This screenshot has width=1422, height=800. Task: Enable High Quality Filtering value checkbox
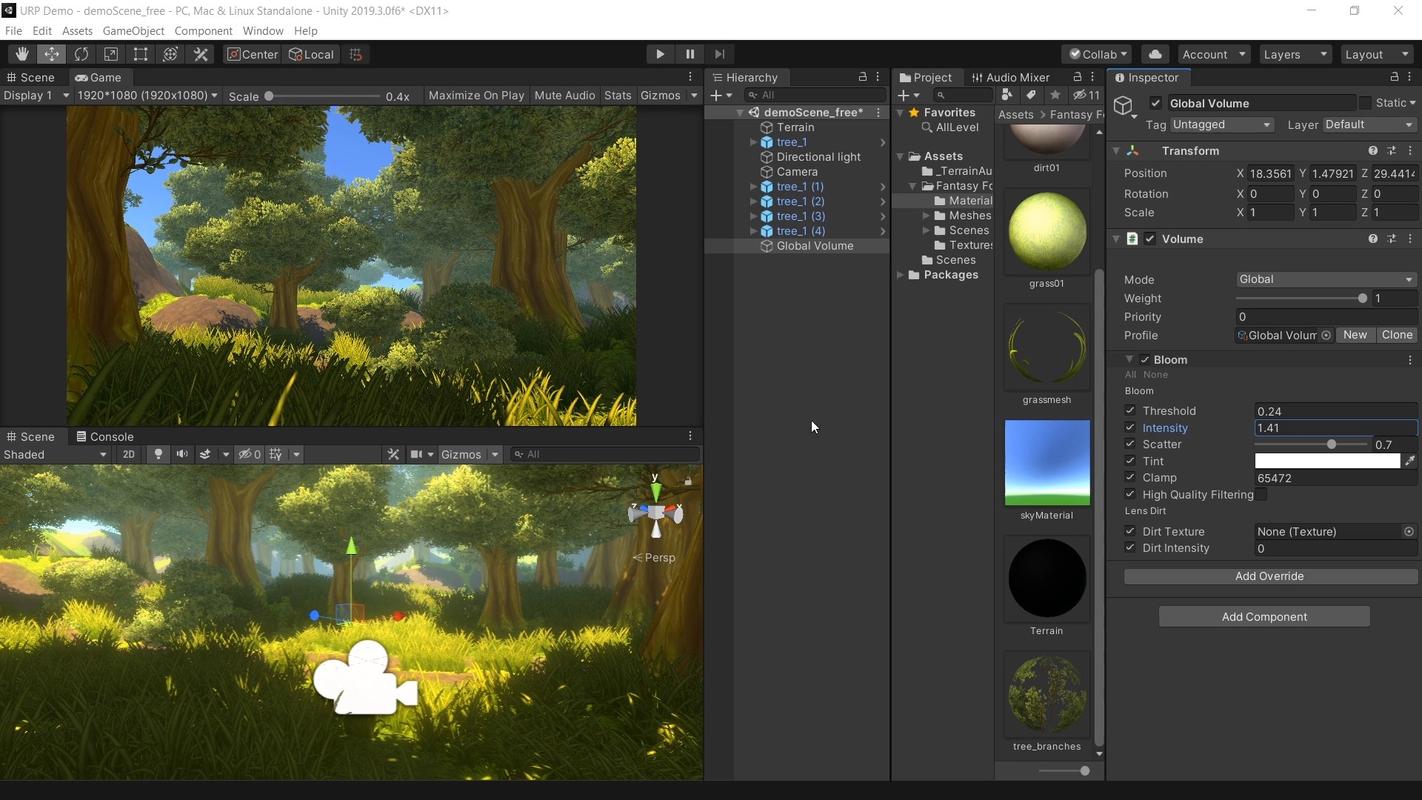tap(1262, 494)
